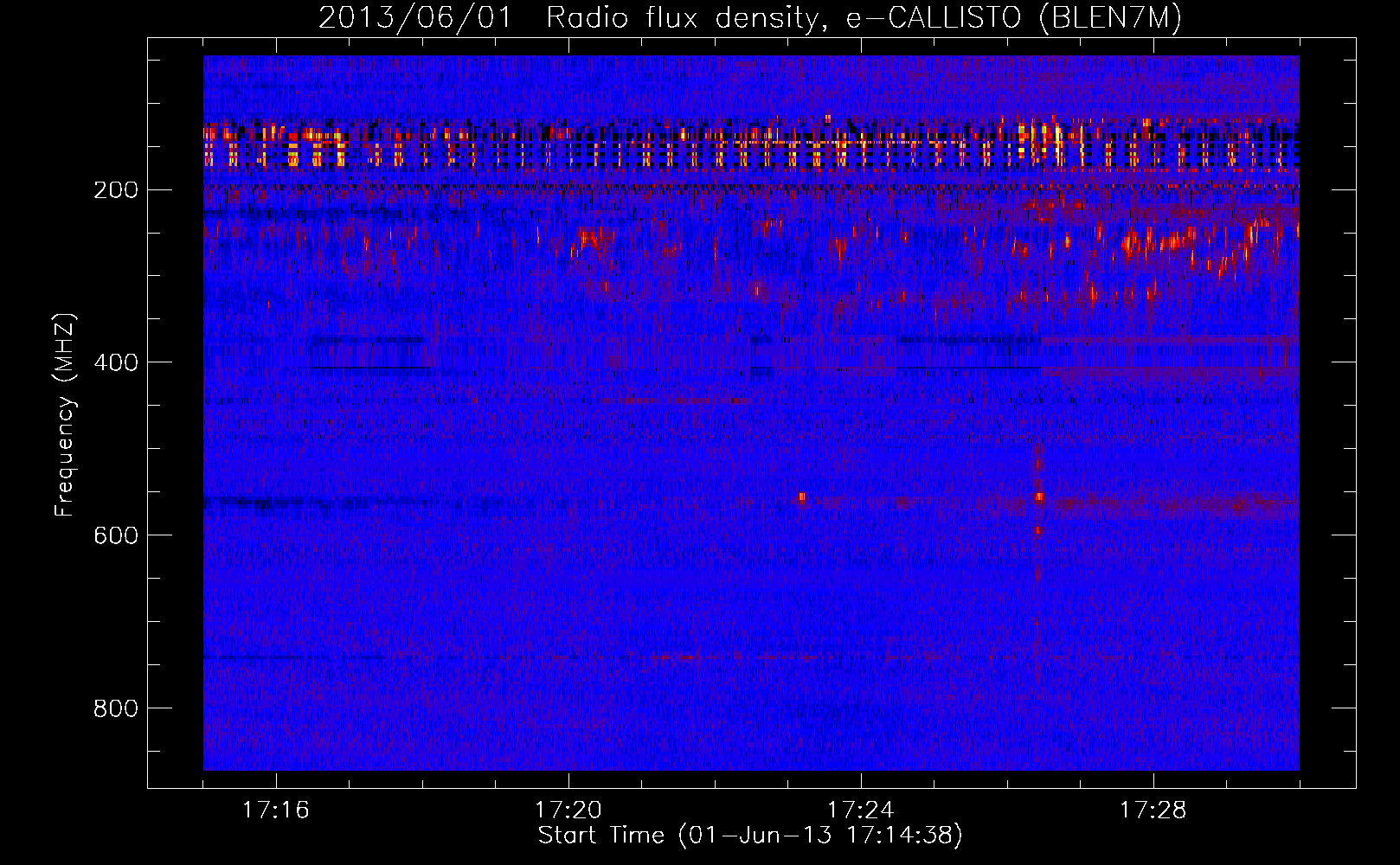Click the 600 frequency tick label
This screenshot has height=865, width=1400.
115,535
